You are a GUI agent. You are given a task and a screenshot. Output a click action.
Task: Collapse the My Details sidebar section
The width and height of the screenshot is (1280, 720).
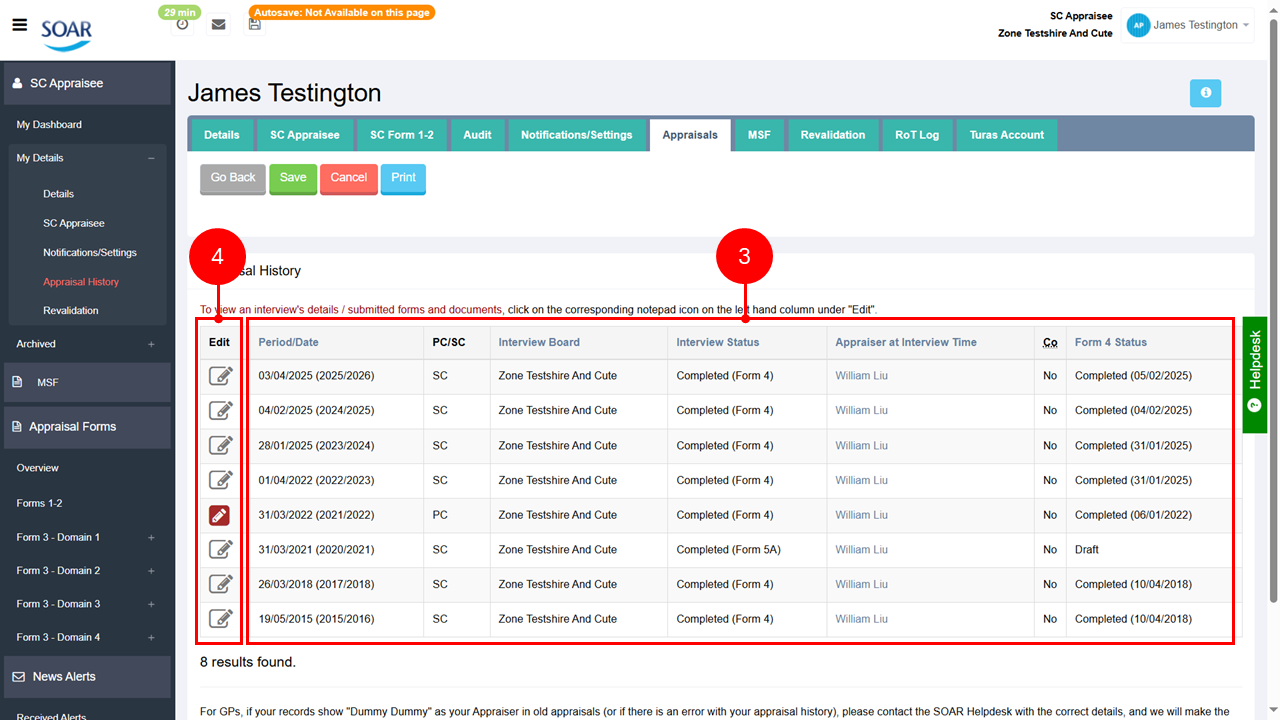coord(151,158)
